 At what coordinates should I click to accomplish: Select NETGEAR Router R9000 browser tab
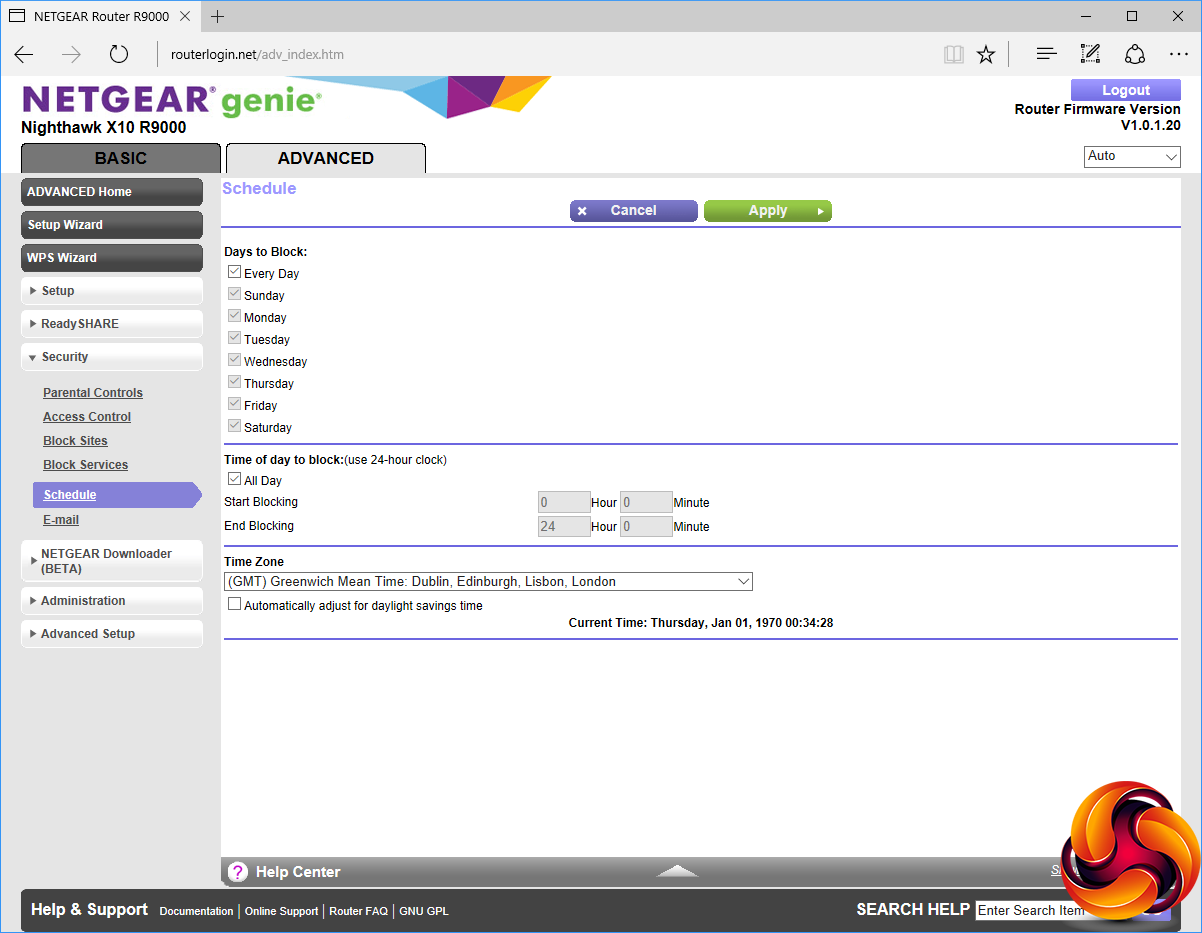click(x=101, y=16)
